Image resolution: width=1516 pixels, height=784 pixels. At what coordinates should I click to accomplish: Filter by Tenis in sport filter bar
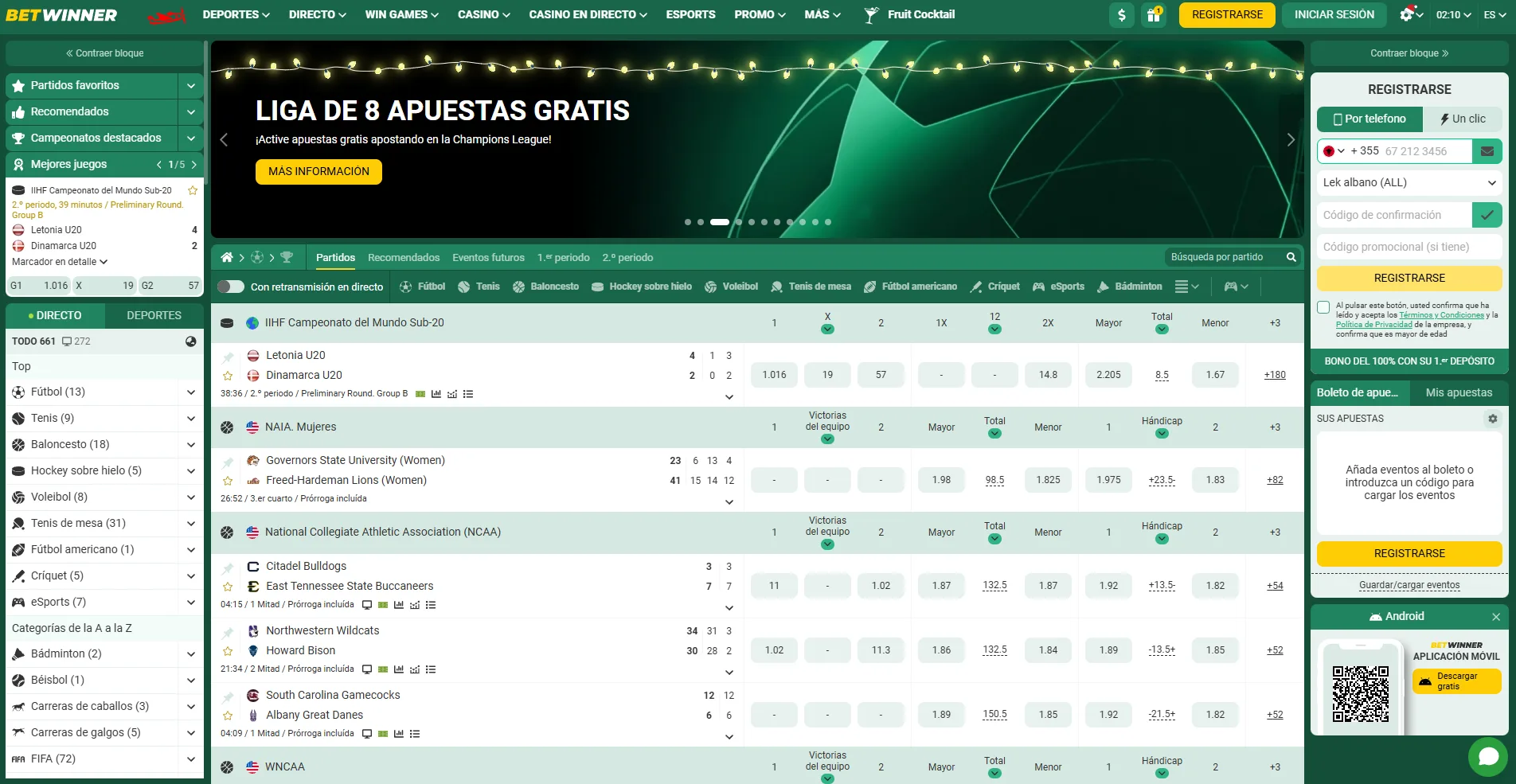click(479, 287)
